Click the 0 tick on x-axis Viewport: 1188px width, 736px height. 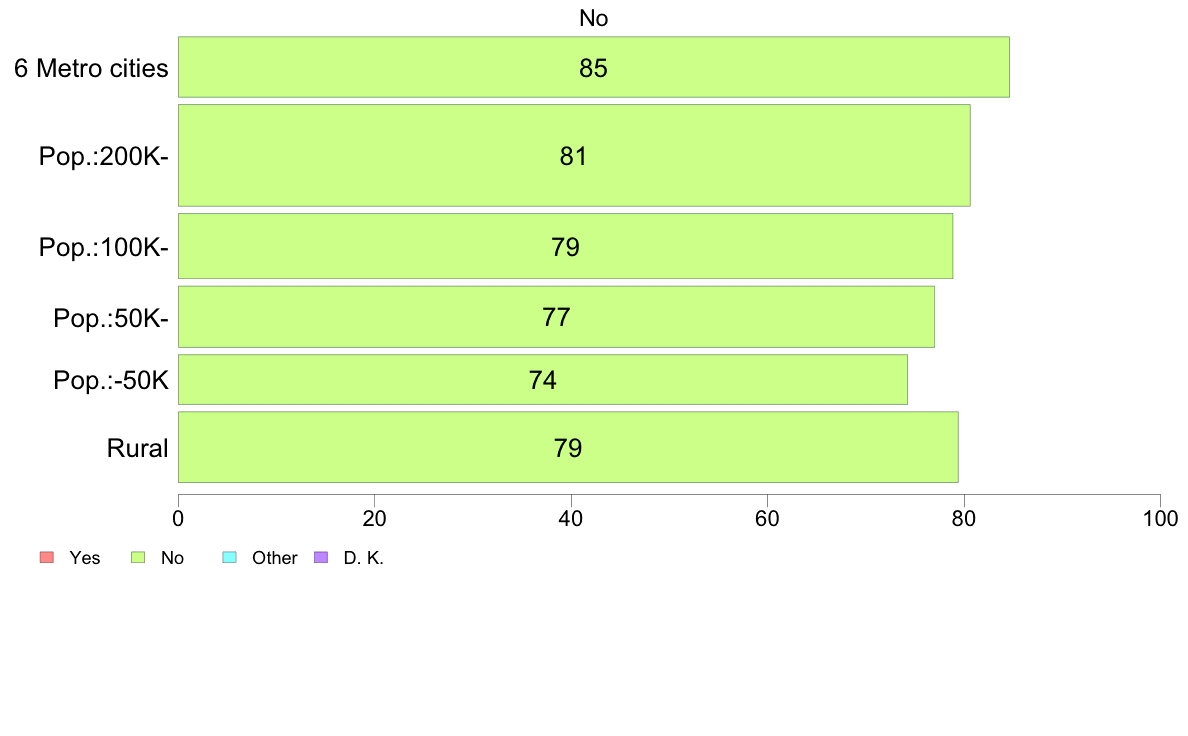[x=178, y=518]
